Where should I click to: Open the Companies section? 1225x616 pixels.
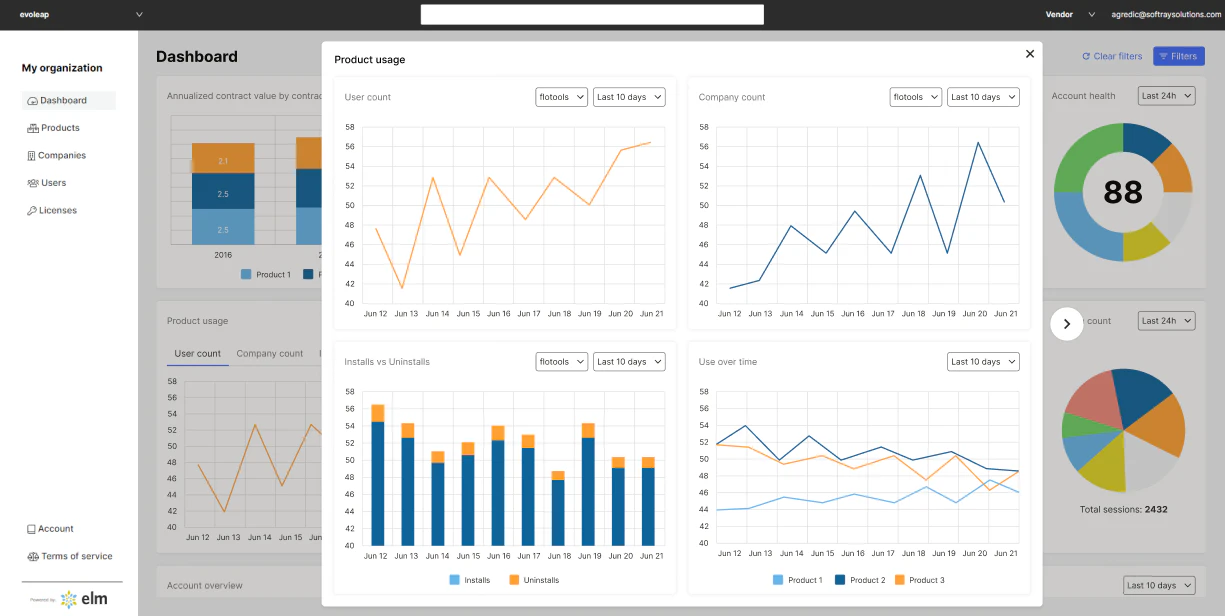[64, 155]
